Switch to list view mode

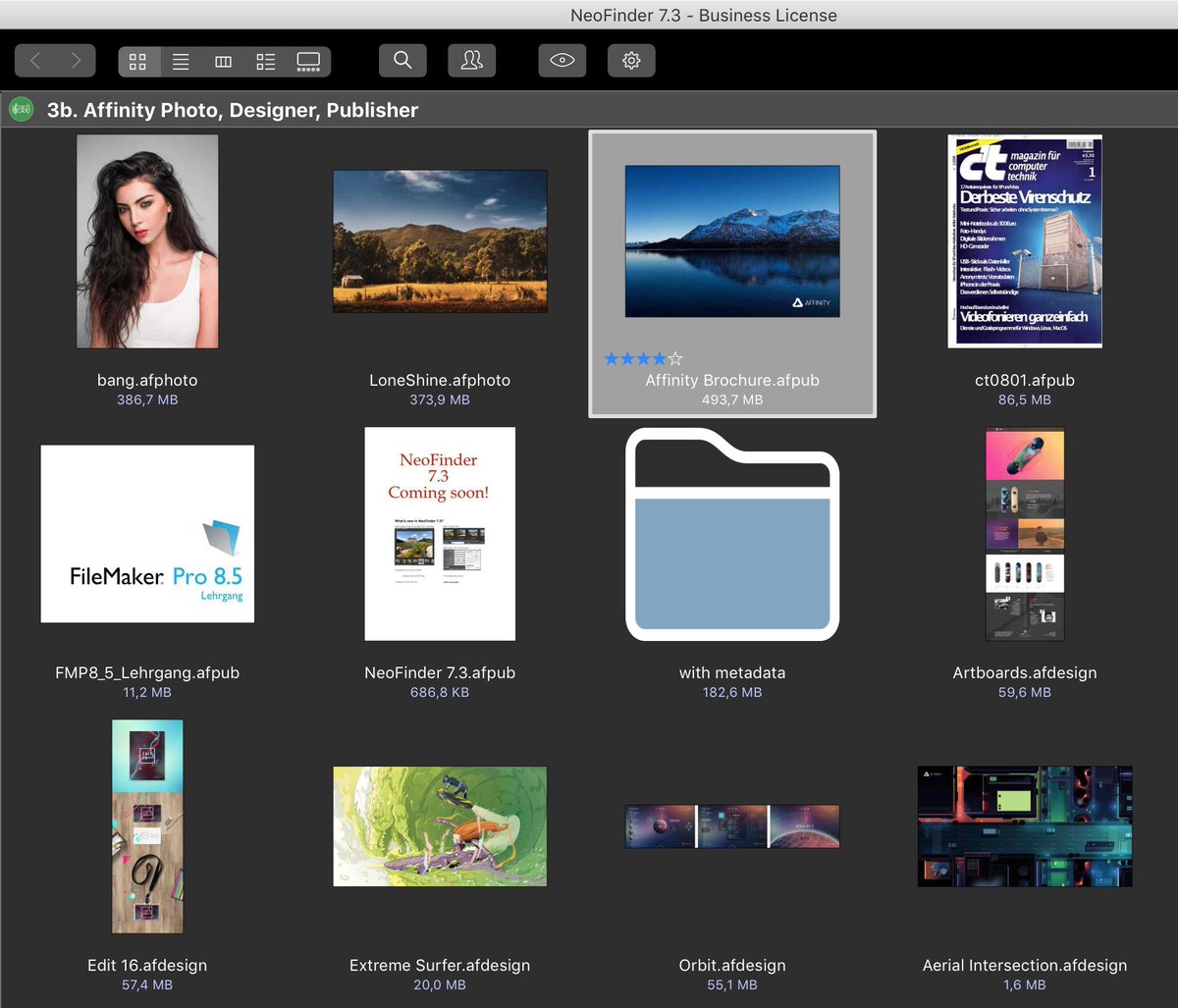[181, 62]
